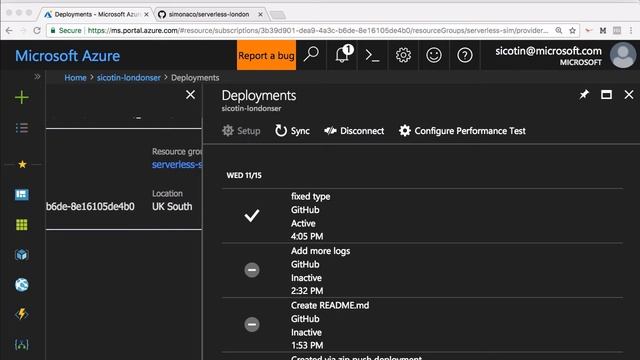Viewport: 640px width, 360px height.
Task: Select the 'Add more logs' deployment
Action: coord(422,270)
